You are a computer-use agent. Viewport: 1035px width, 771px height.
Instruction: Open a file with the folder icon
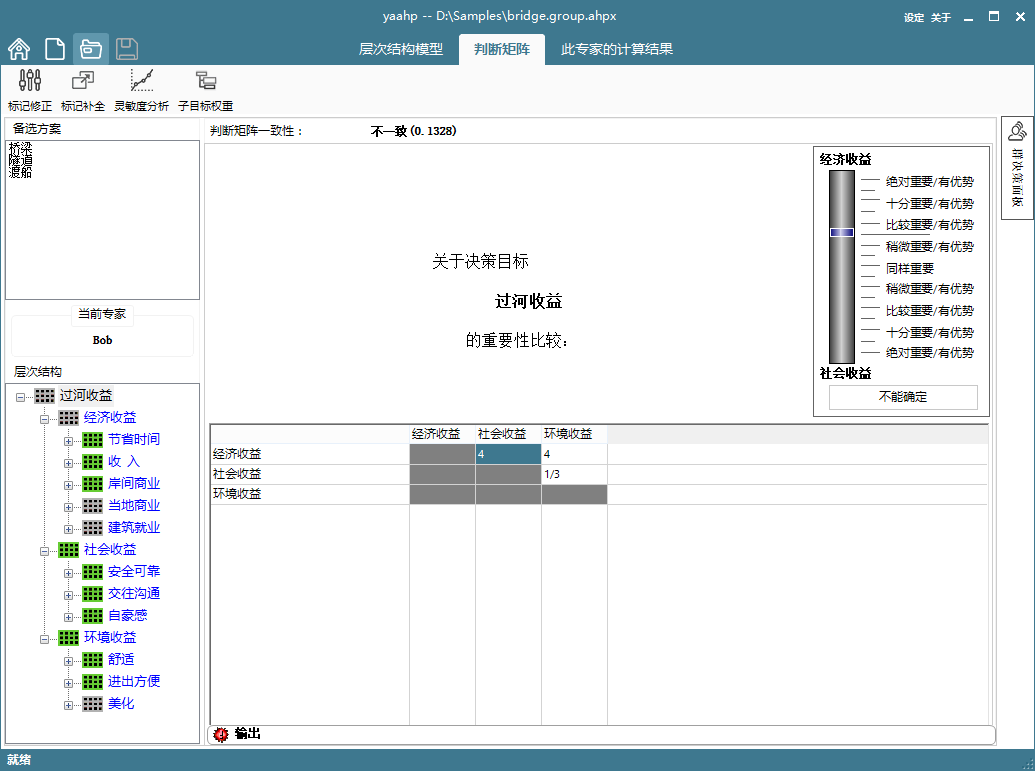pos(90,49)
